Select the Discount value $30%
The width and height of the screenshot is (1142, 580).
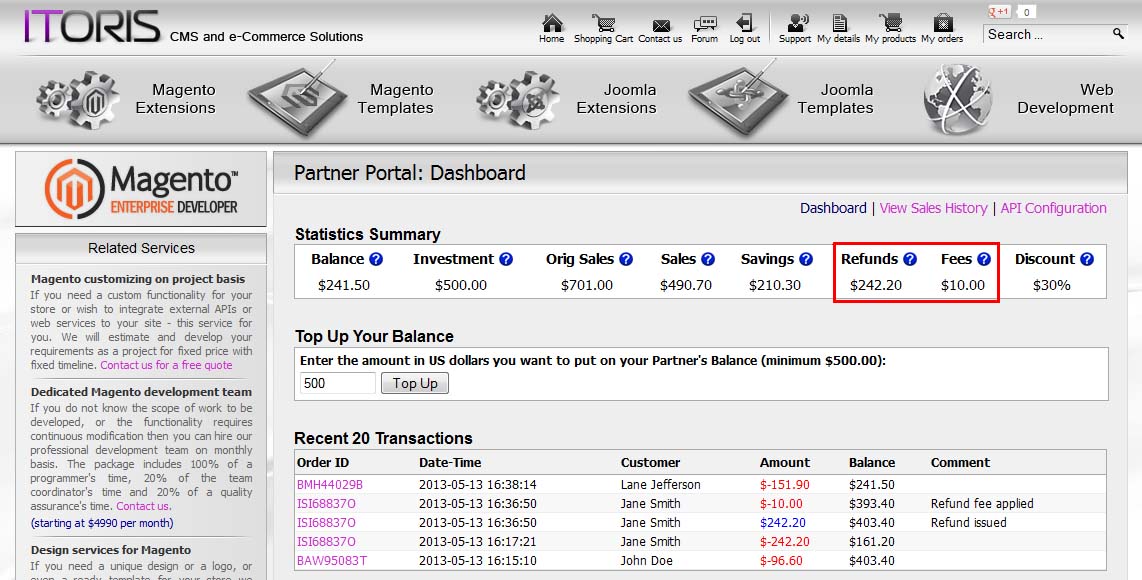(1052, 285)
